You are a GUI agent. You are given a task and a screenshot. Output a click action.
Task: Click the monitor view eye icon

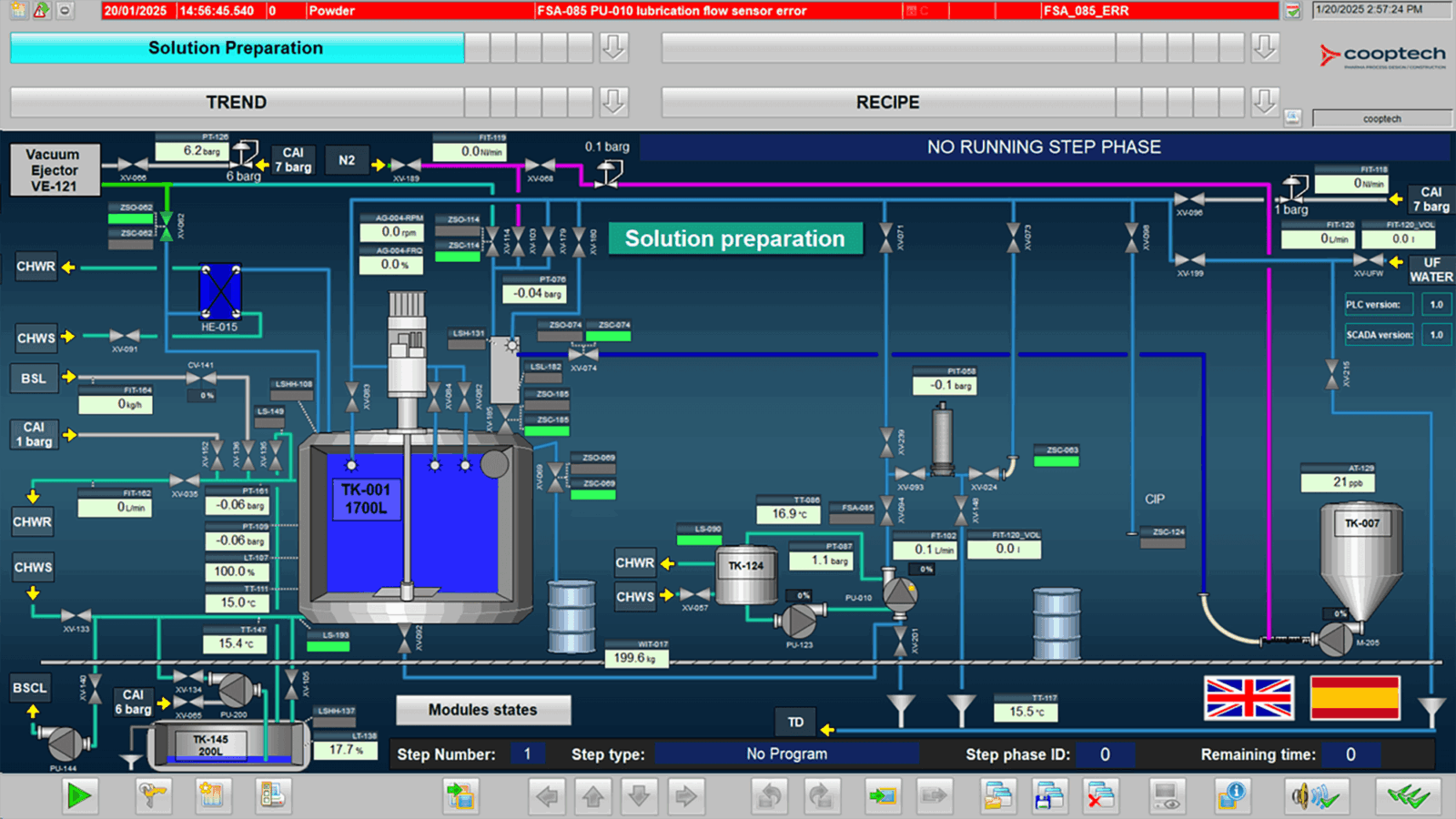[x=1166, y=796]
